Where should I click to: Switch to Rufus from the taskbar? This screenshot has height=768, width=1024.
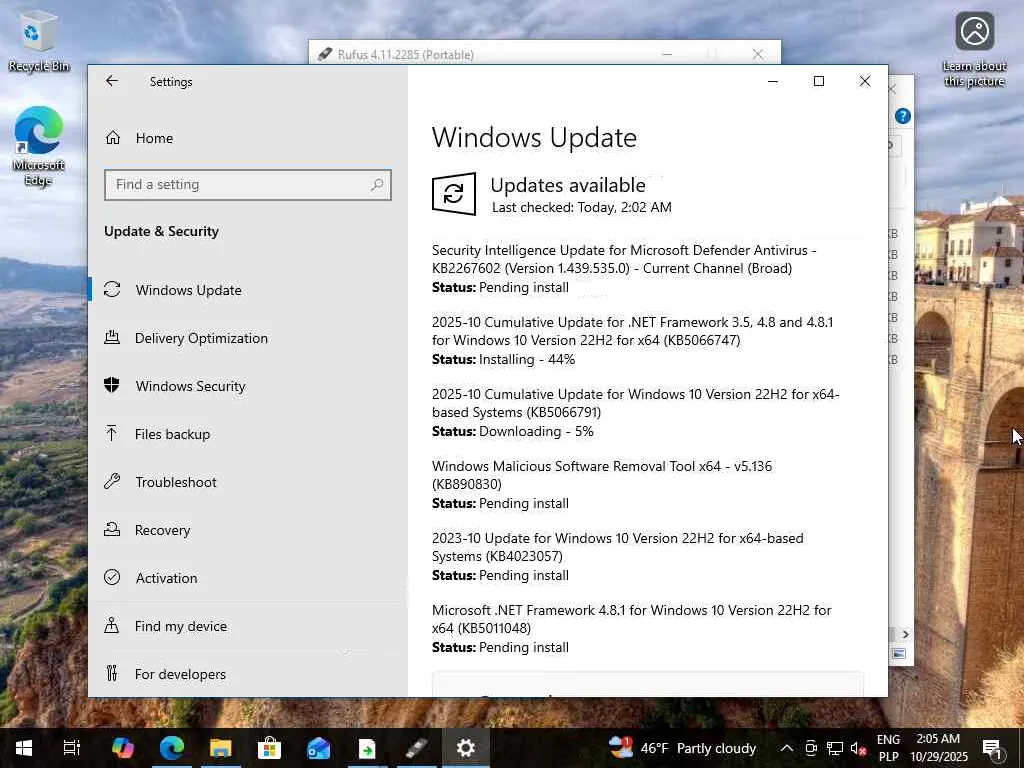417,748
